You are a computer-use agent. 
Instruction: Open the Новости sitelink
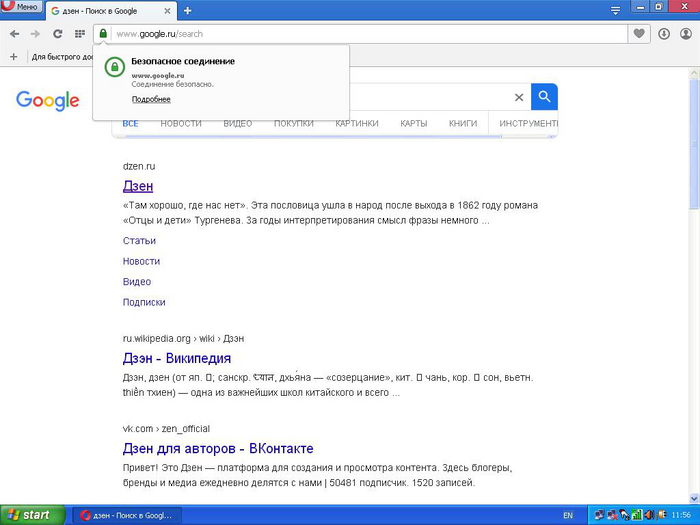coord(141,261)
